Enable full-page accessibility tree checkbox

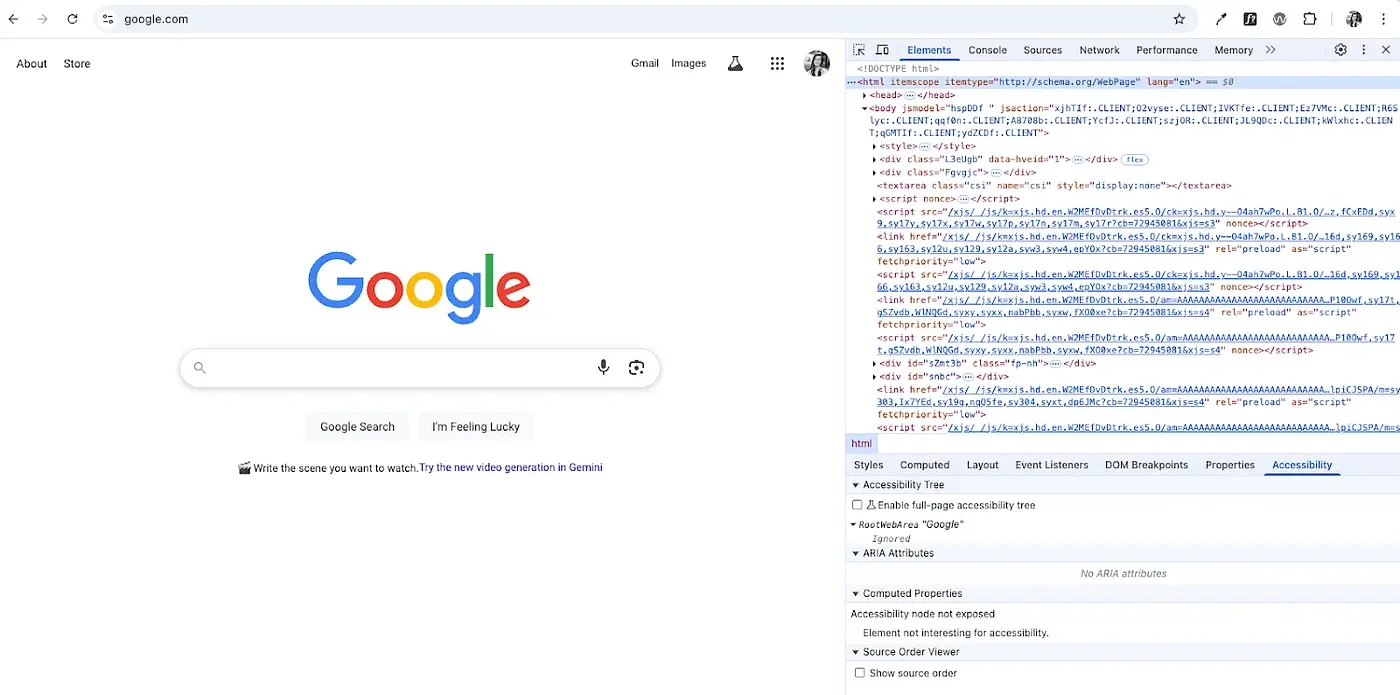[x=857, y=505]
